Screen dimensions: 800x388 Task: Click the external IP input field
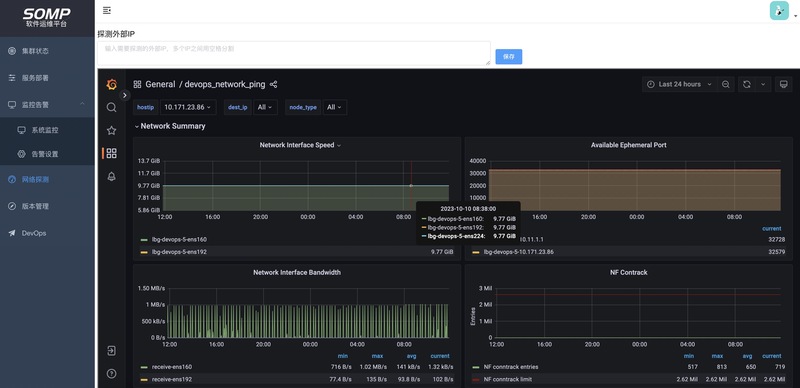pos(294,53)
